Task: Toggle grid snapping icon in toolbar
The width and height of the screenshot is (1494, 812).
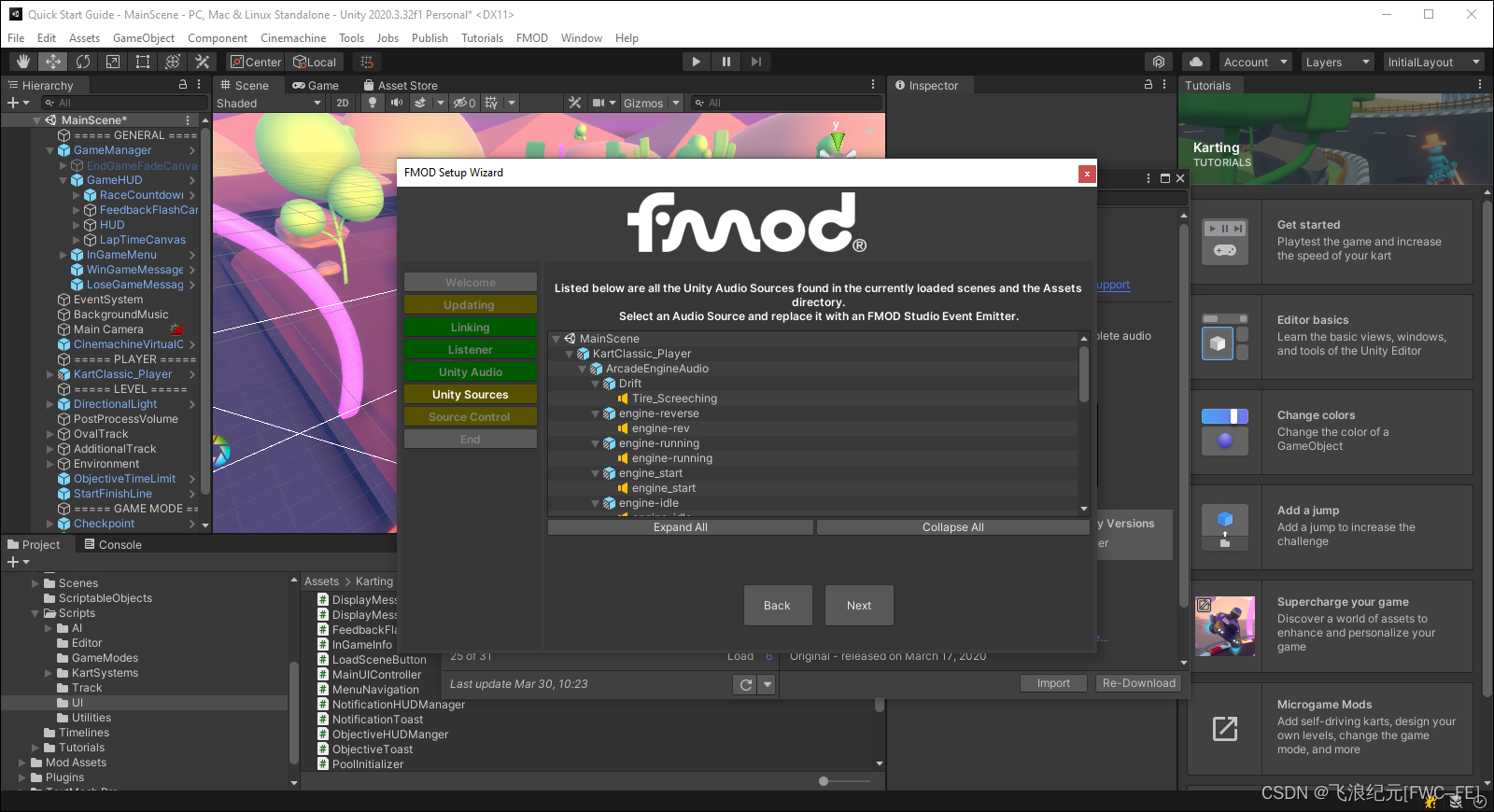Action: [367, 62]
